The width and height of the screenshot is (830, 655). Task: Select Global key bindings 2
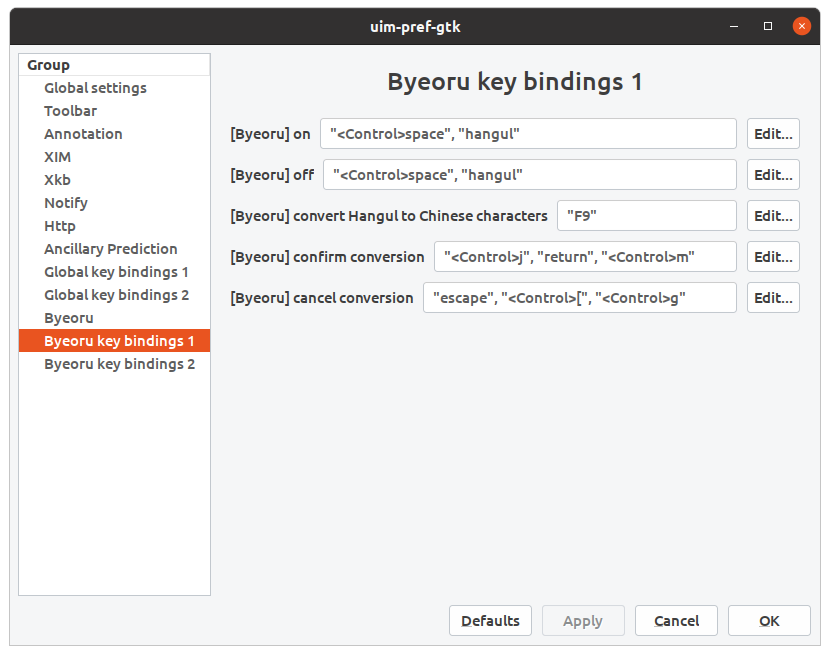(x=114, y=295)
